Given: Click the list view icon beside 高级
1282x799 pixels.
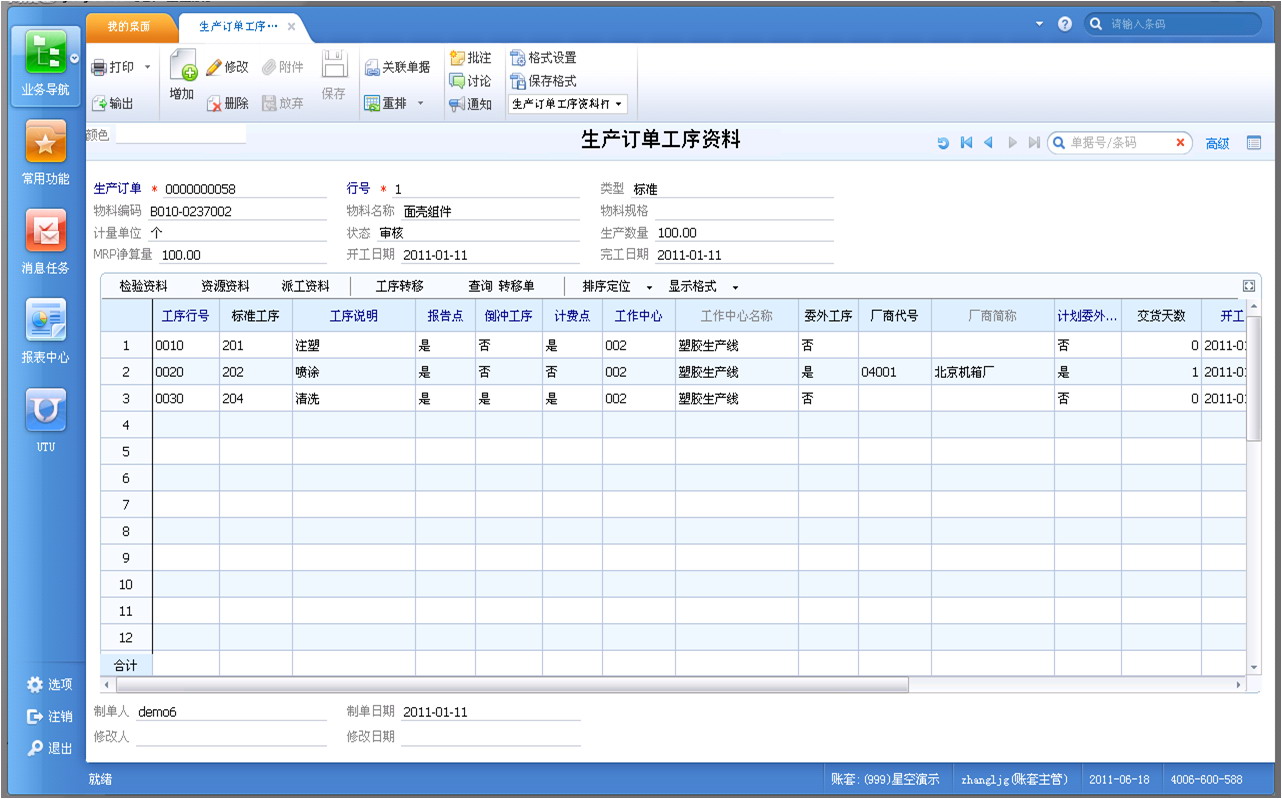Looking at the screenshot, I should point(1254,143).
